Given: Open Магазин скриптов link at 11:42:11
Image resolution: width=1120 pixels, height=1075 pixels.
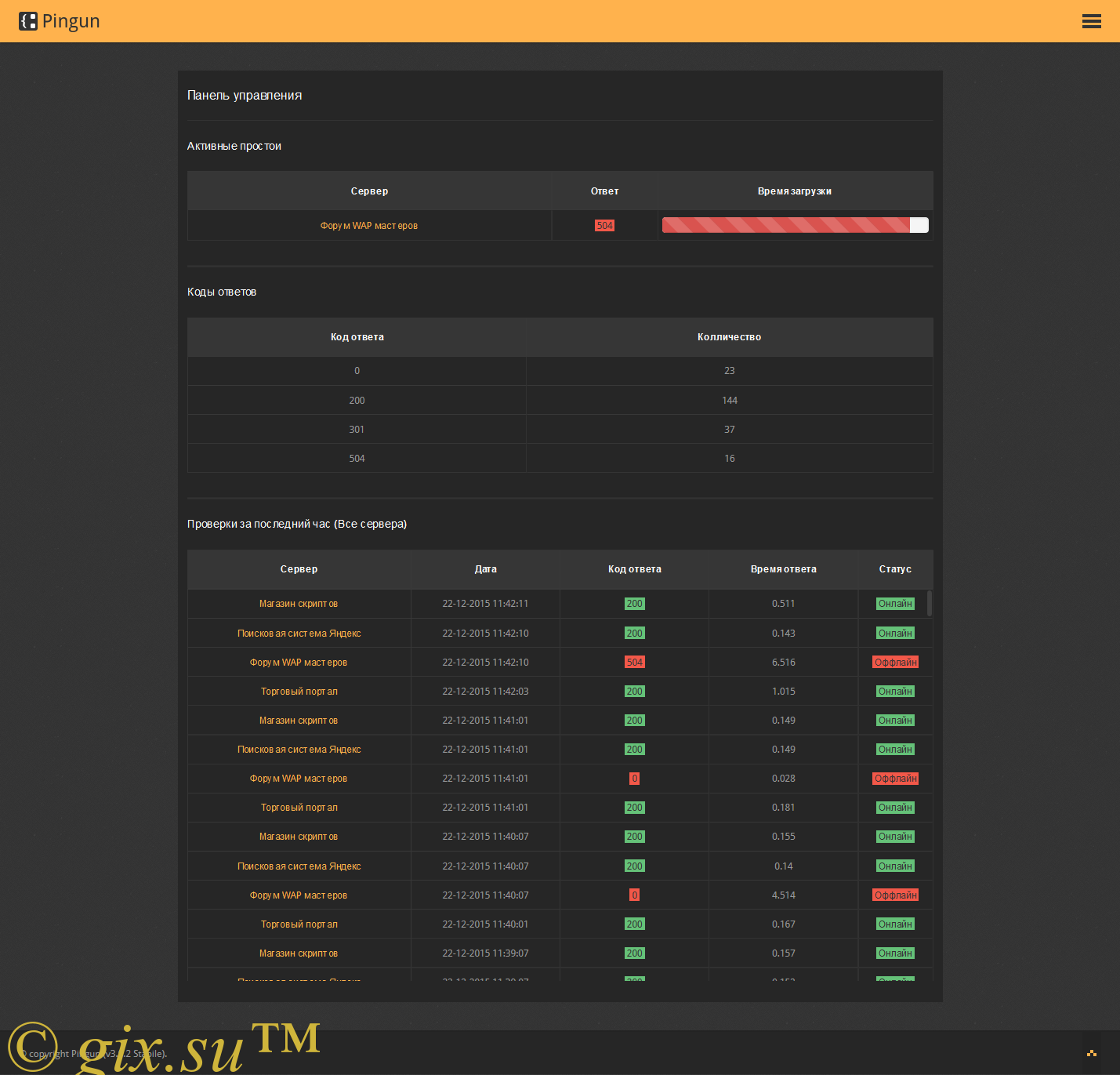Looking at the screenshot, I should pos(299,604).
